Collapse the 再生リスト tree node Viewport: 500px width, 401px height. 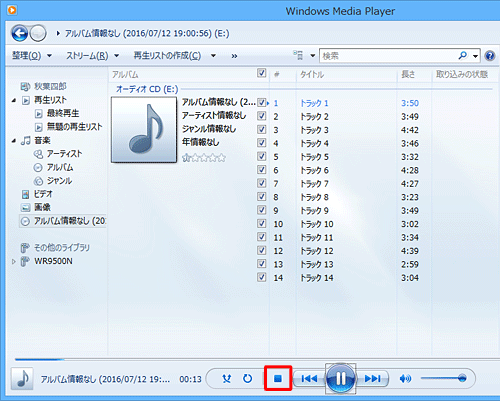point(14,100)
